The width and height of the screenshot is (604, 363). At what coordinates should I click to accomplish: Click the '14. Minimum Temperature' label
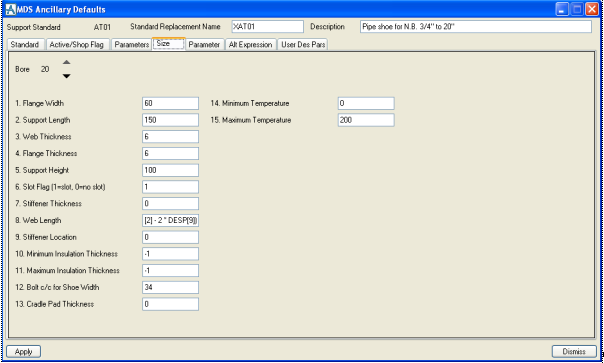point(250,103)
